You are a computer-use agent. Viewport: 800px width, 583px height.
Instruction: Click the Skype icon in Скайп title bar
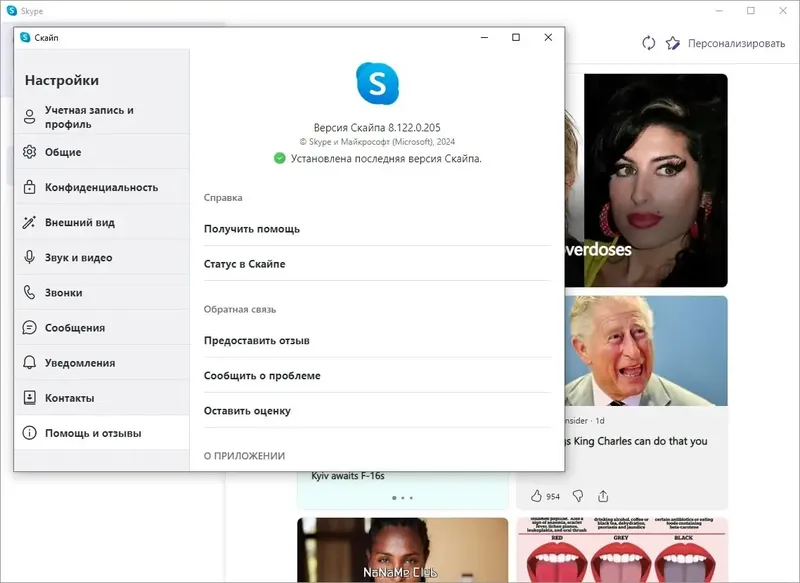(25, 37)
